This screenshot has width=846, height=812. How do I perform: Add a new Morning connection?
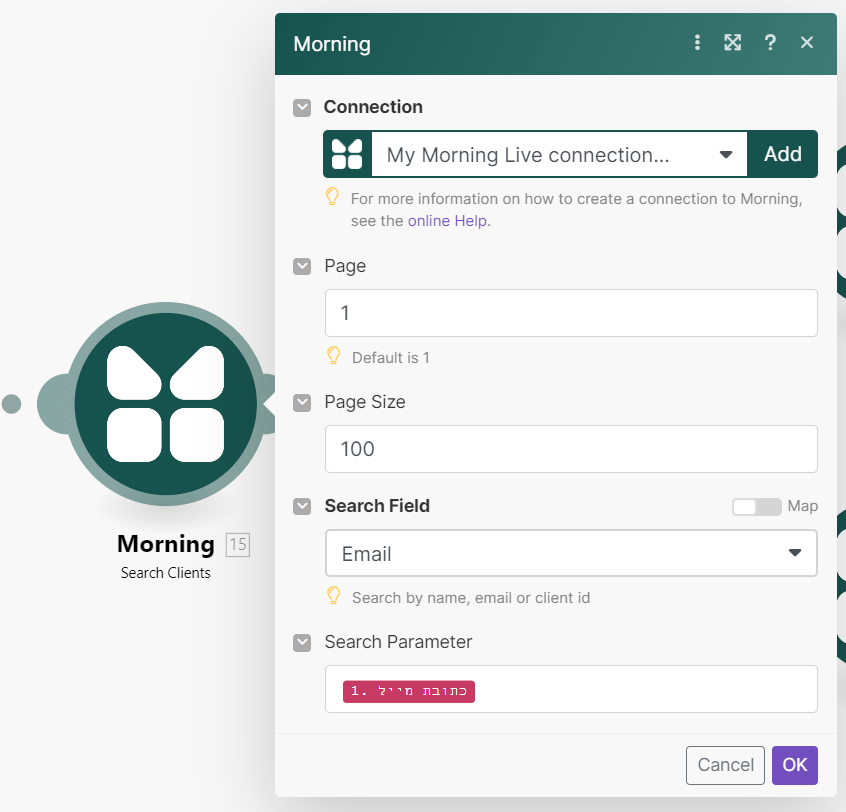(x=782, y=154)
